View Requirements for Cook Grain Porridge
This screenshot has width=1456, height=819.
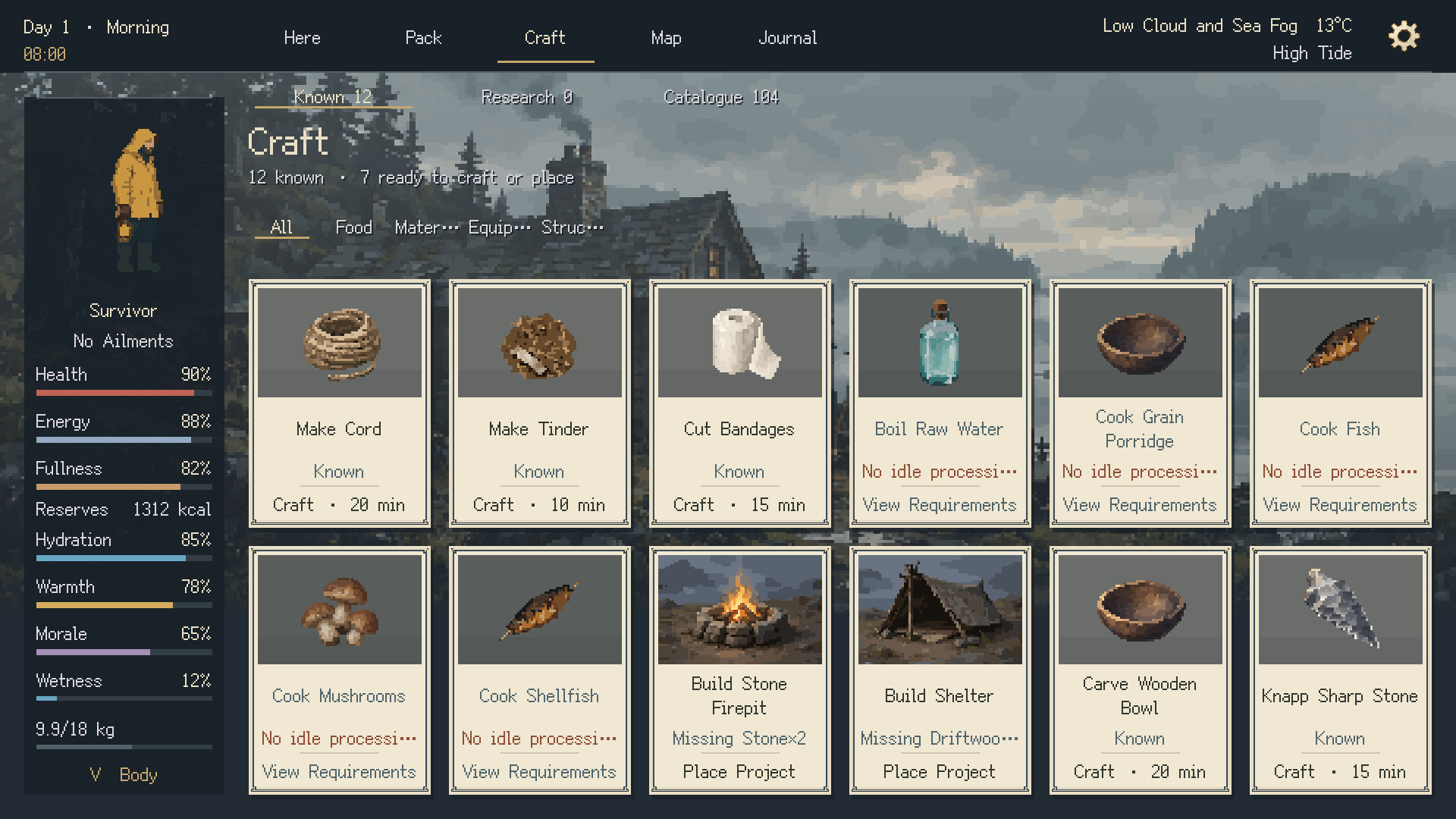coord(1140,505)
